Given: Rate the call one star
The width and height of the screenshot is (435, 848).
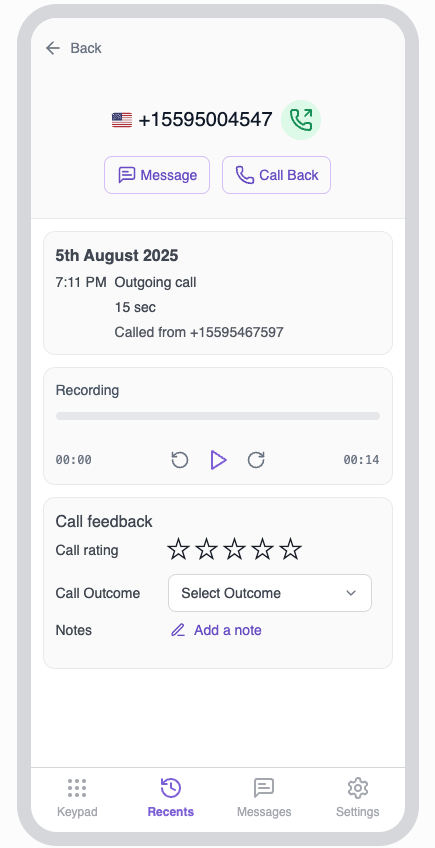Looking at the screenshot, I should coord(179,549).
